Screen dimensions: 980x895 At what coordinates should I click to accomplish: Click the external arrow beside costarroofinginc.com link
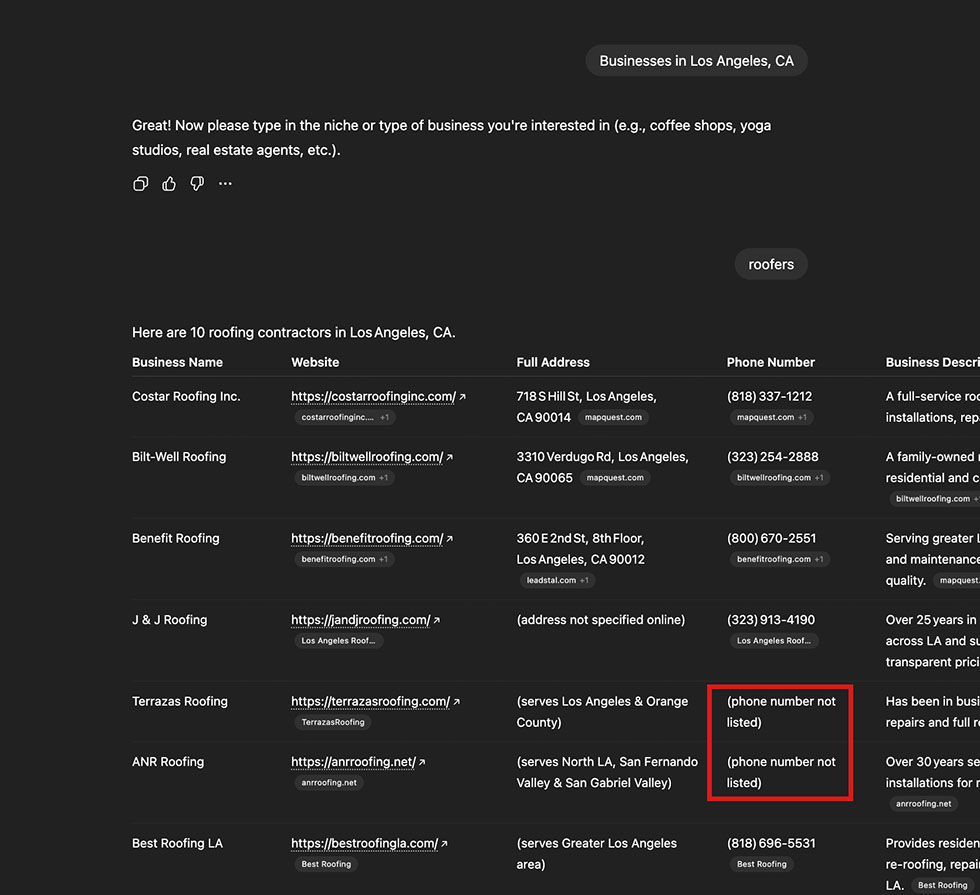[x=463, y=397]
